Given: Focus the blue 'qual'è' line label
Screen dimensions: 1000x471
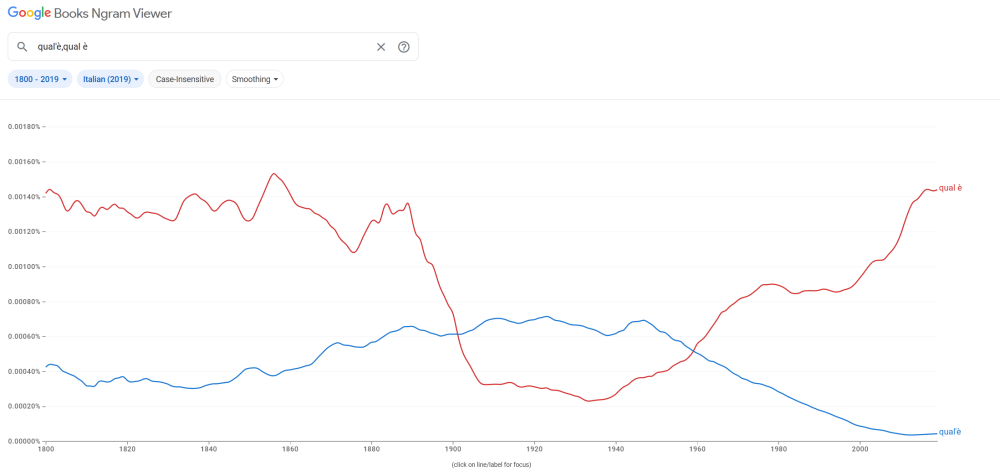Looking at the screenshot, I should click(950, 432).
